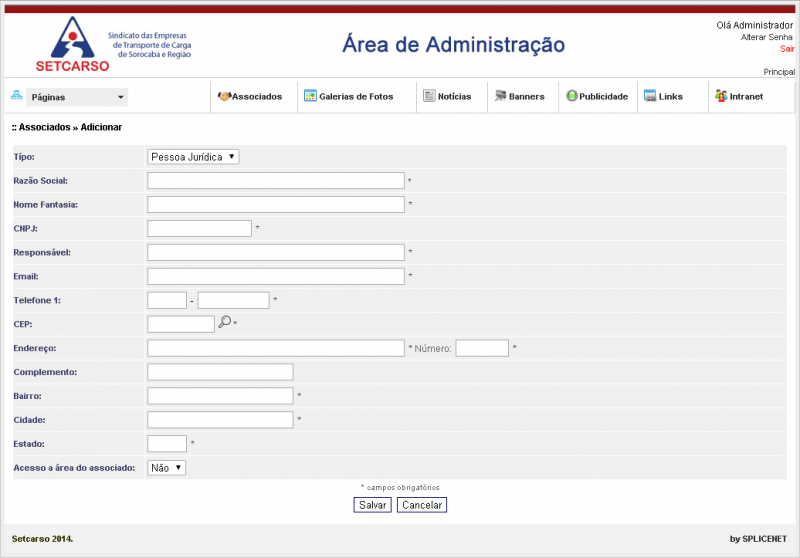Focus the Bairro field
Image resolution: width=800 pixels, height=558 pixels.
pos(220,396)
